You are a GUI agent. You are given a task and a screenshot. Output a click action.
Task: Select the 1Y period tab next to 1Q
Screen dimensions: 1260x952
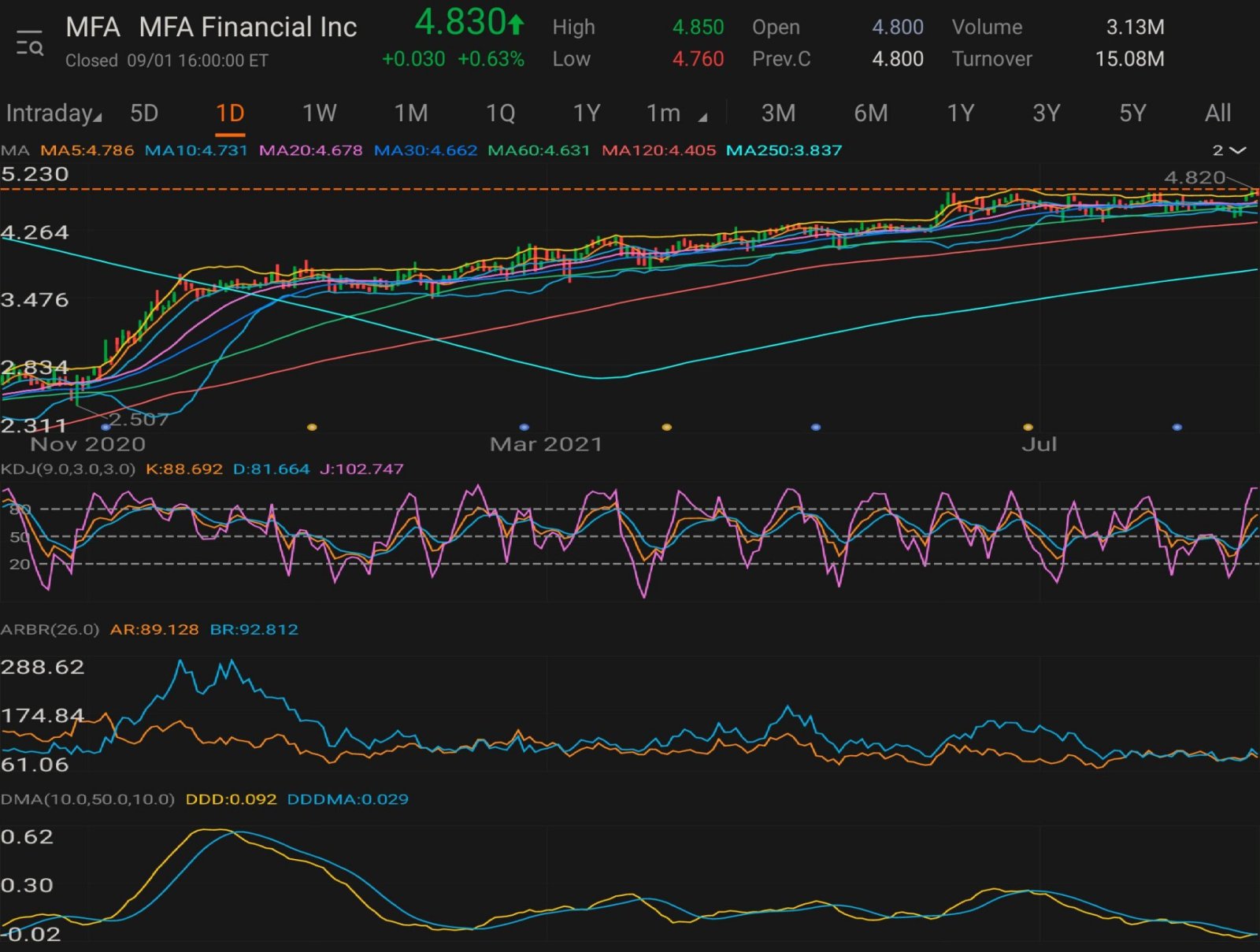587,113
